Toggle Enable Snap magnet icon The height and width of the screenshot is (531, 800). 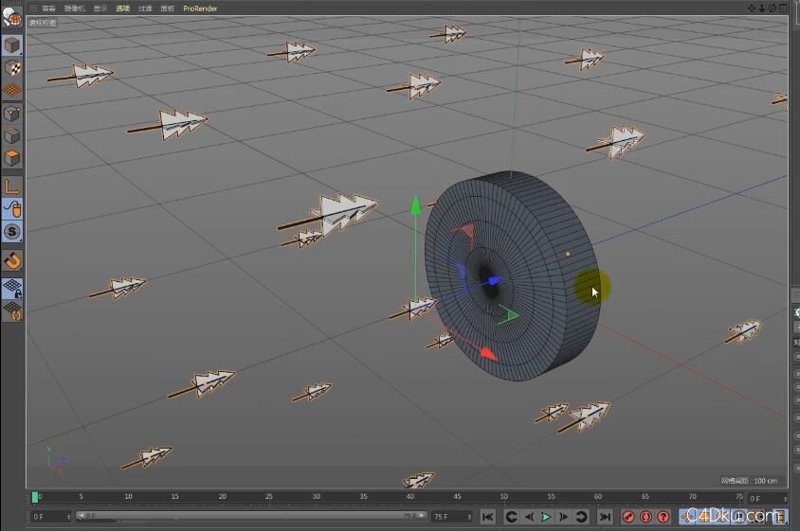tap(12, 261)
